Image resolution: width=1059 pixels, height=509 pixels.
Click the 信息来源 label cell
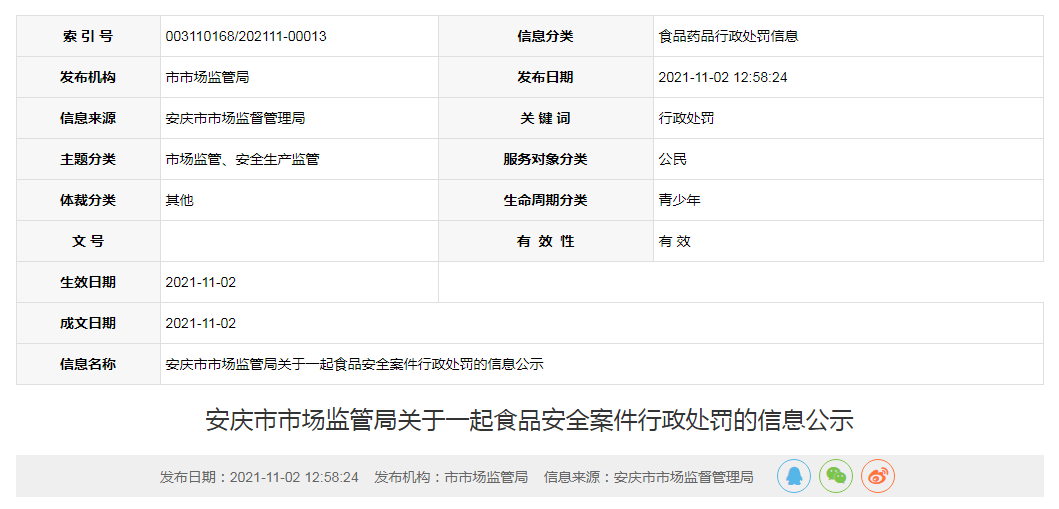(88, 119)
